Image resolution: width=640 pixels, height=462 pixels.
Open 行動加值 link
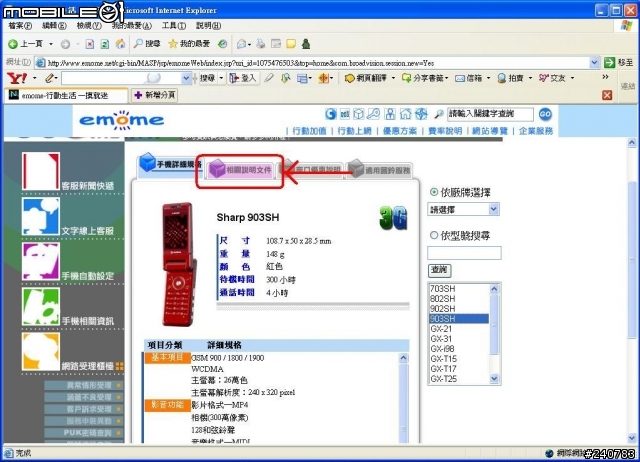pos(309,131)
